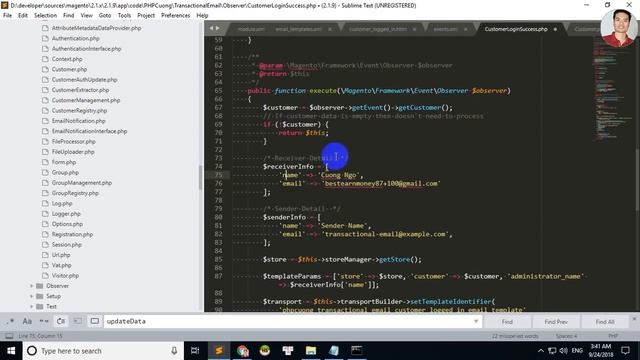Image resolution: width=640 pixels, height=360 pixels.
Task: Click the Vat.php file icon
Action: point(45,265)
